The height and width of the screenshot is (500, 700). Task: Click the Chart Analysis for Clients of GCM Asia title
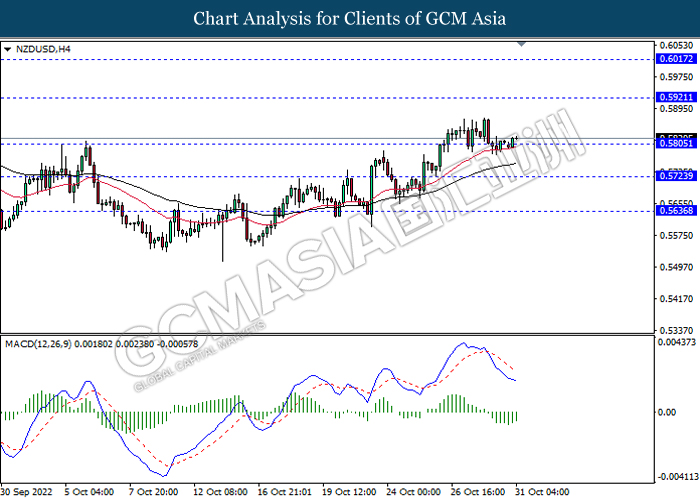tap(350, 19)
